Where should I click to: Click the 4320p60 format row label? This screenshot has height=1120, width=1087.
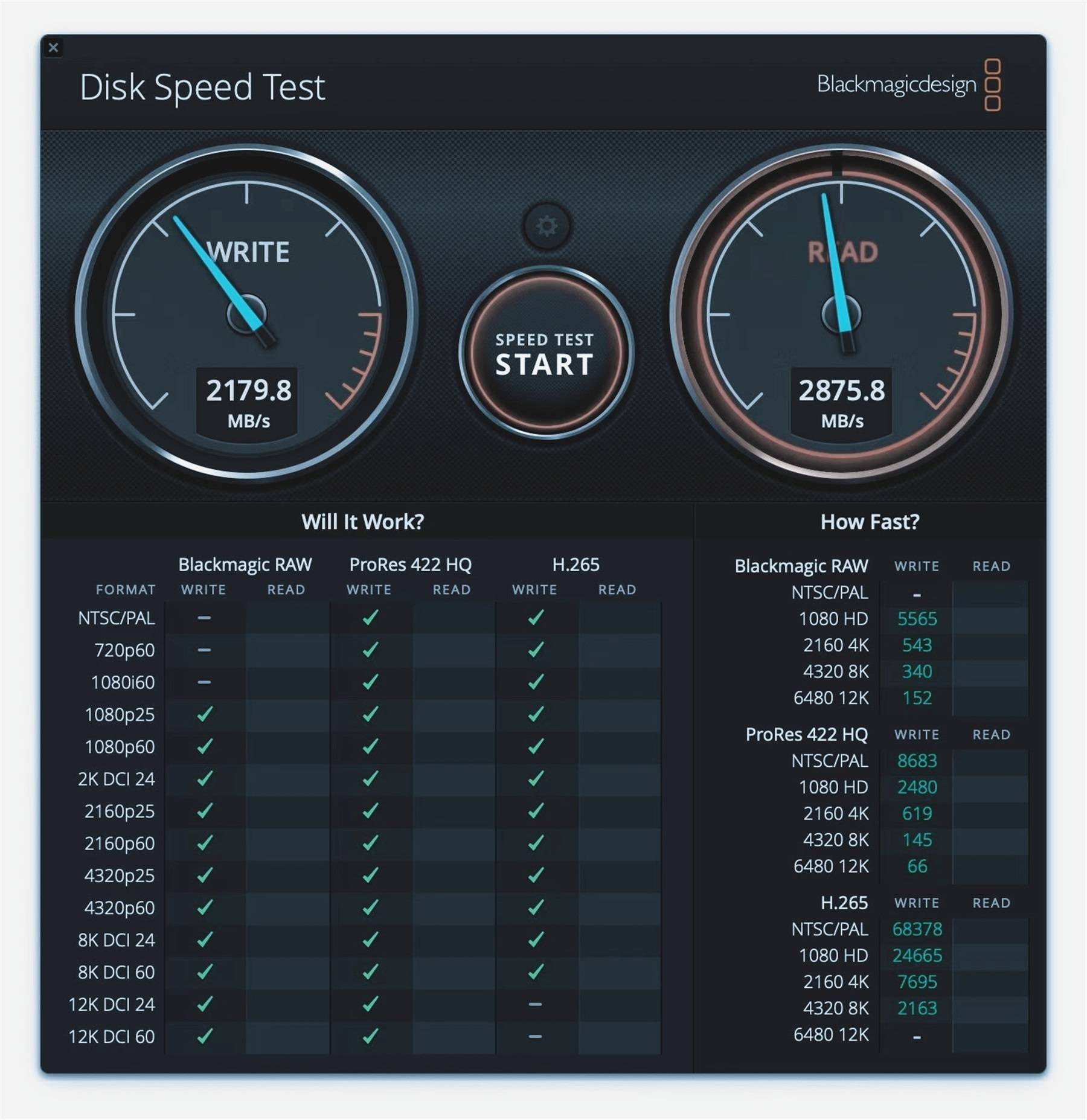(x=120, y=908)
